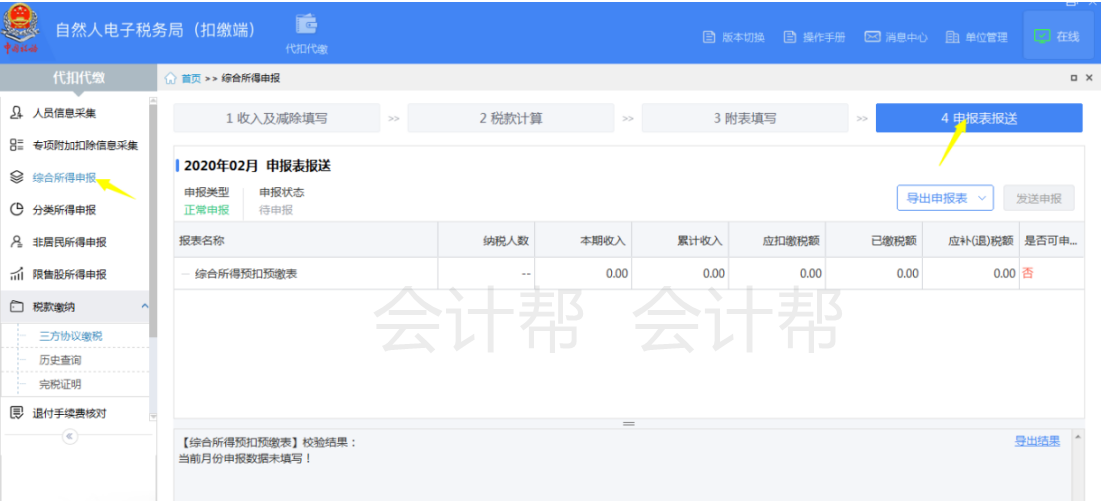Click the 发送申报 button
The width and height of the screenshot is (1101, 501).
[1038, 198]
